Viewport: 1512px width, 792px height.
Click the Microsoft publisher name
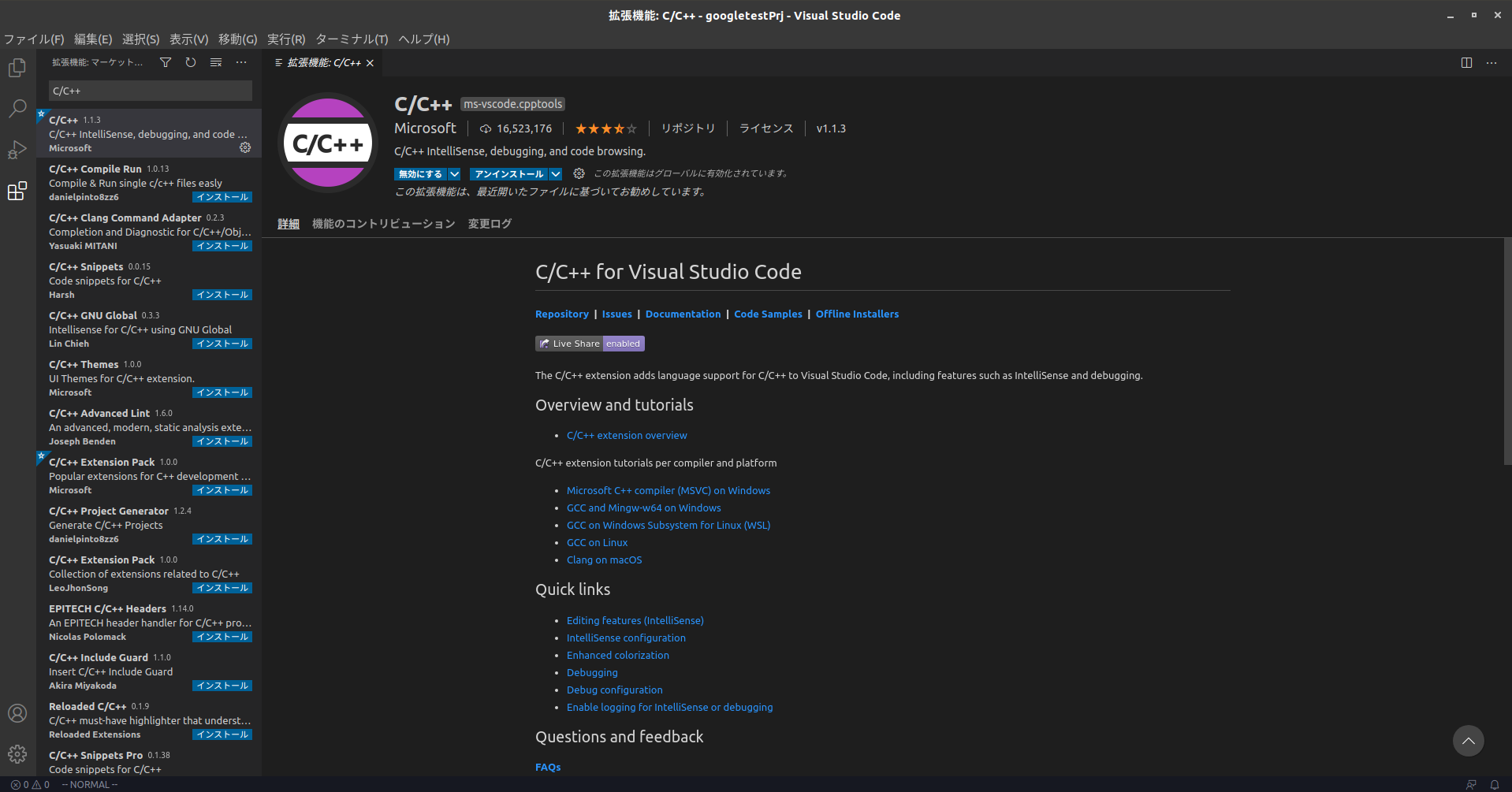point(425,128)
